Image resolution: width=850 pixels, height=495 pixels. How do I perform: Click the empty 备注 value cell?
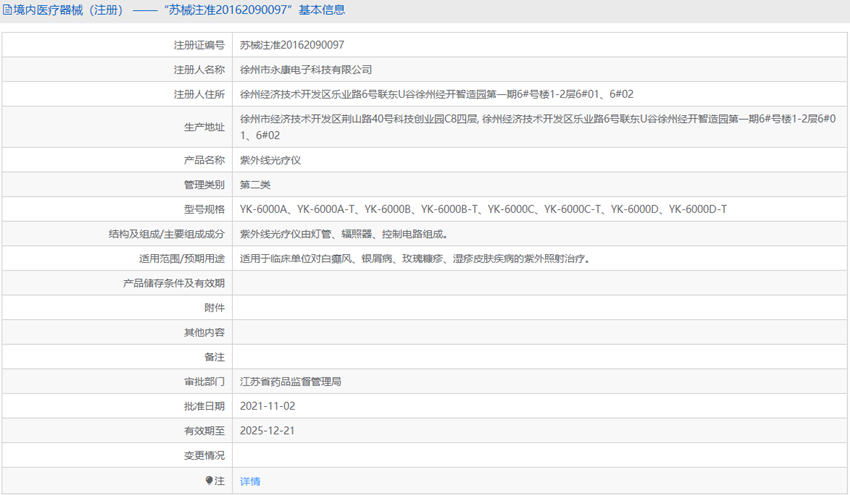point(538,357)
